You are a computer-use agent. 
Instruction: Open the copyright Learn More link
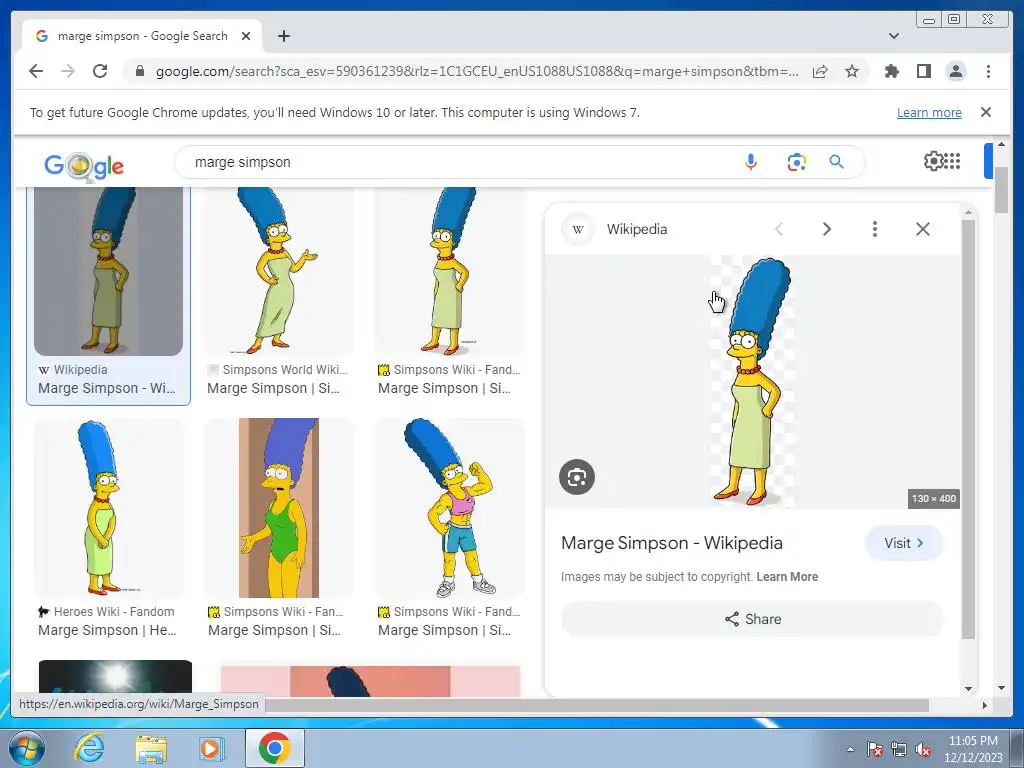pos(787,577)
